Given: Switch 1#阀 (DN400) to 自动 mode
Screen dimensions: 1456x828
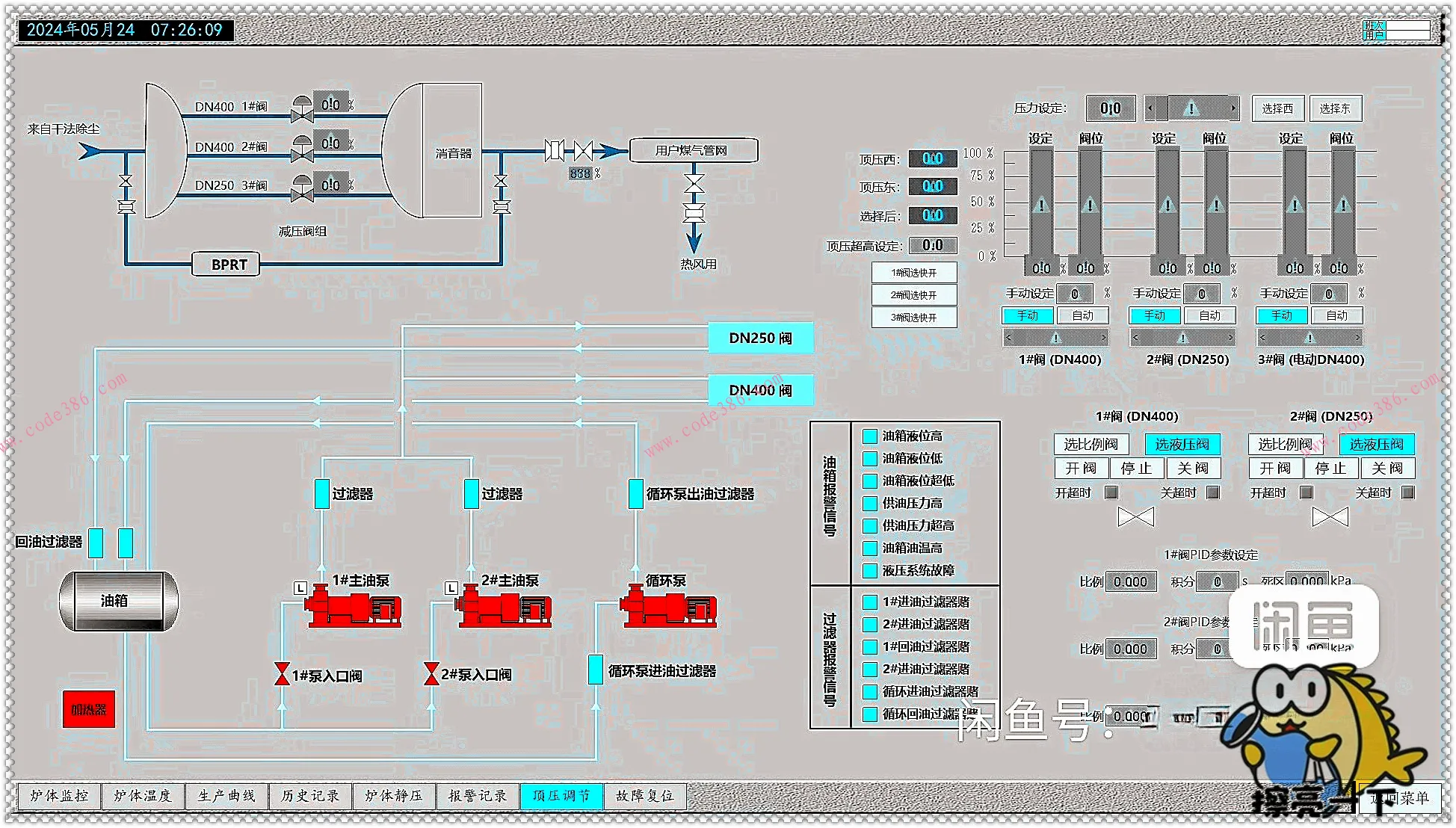Looking at the screenshot, I should pyautogui.click(x=1082, y=316).
